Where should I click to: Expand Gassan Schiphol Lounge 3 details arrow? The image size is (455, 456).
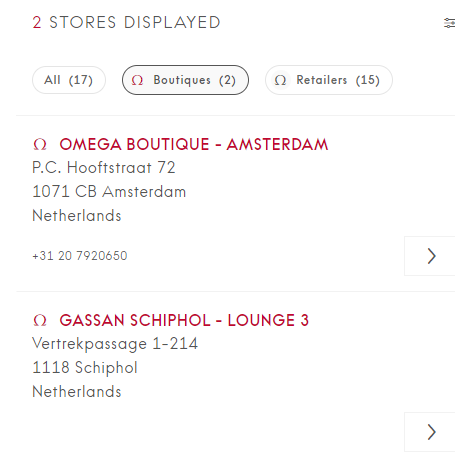click(430, 432)
